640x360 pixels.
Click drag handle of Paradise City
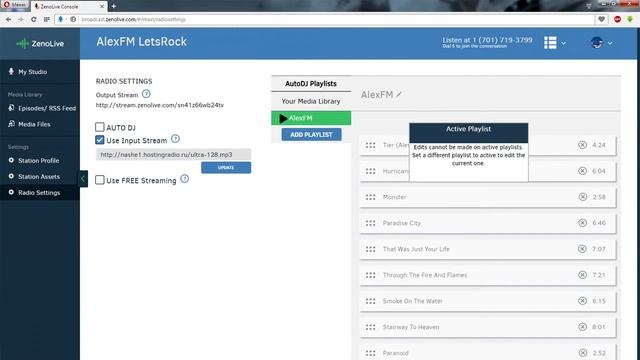[371, 223]
